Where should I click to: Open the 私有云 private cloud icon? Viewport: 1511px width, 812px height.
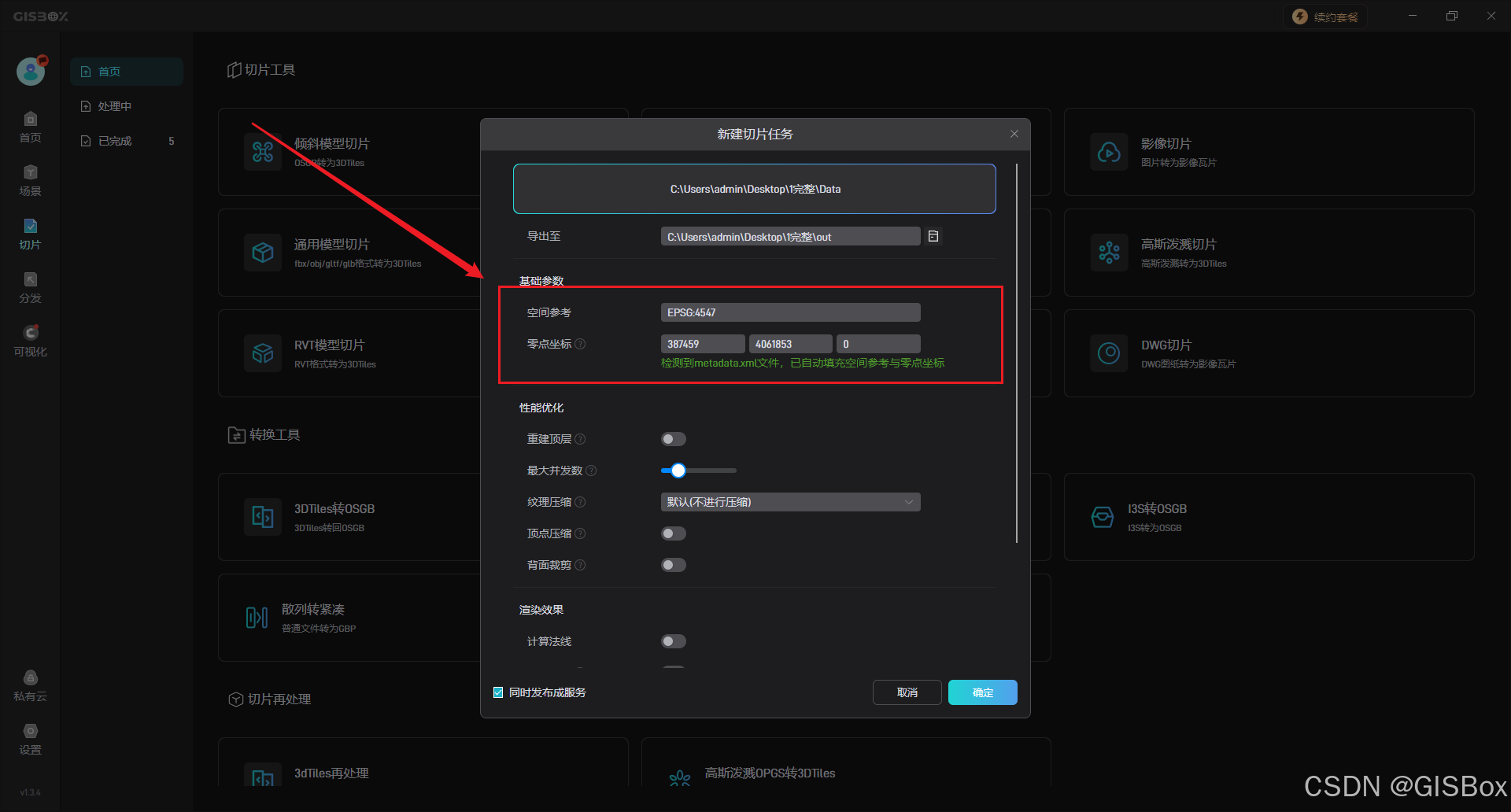pyautogui.click(x=30, y=678)
